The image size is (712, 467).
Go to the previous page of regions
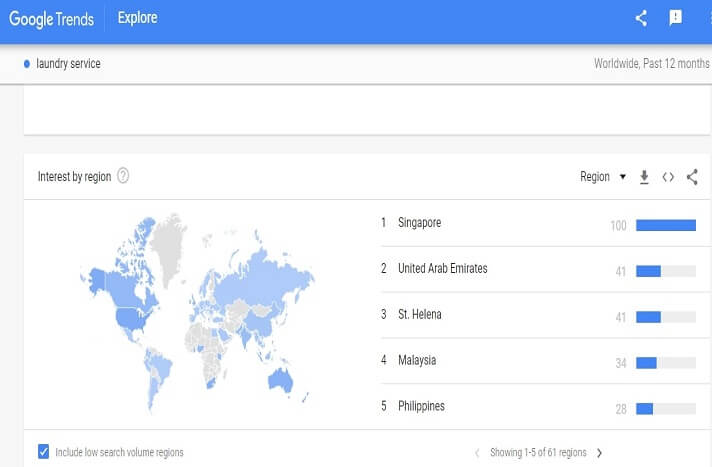tap(477, 453)
